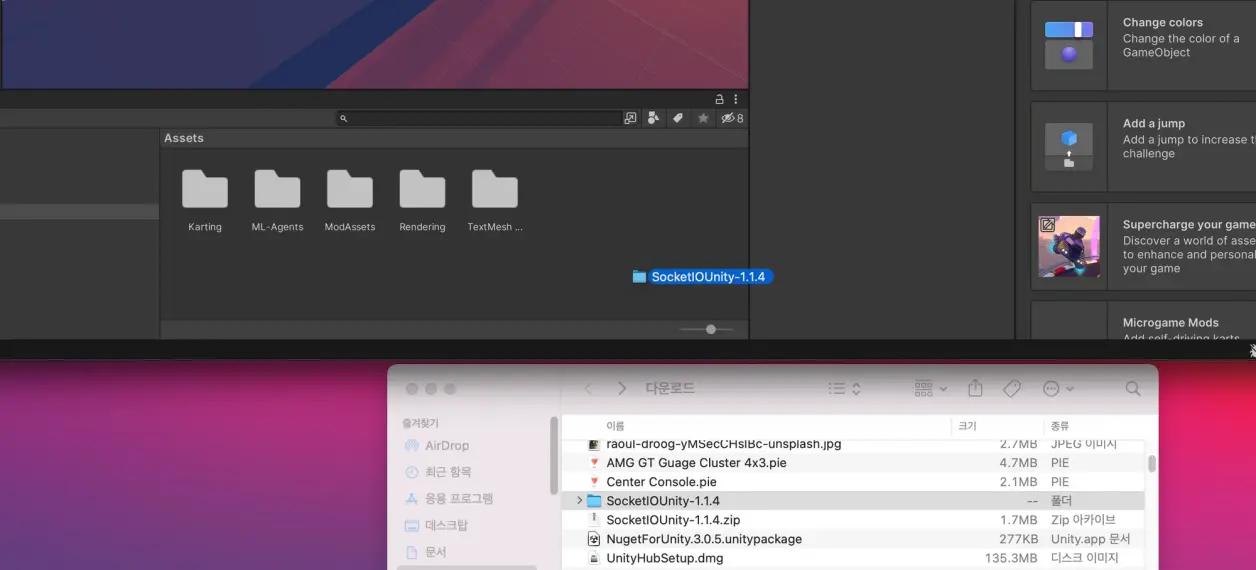Image resolution: width=1256 pixels, height=570 pixels.
Task: Click the Finder share icon
Action: tap(976, 388)
